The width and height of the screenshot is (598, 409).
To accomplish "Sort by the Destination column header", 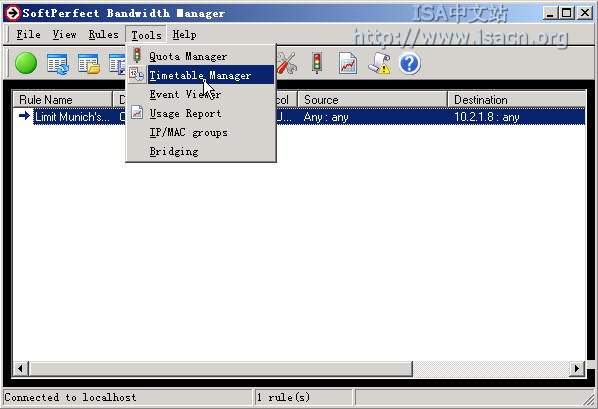I will (x=517, y=100).
